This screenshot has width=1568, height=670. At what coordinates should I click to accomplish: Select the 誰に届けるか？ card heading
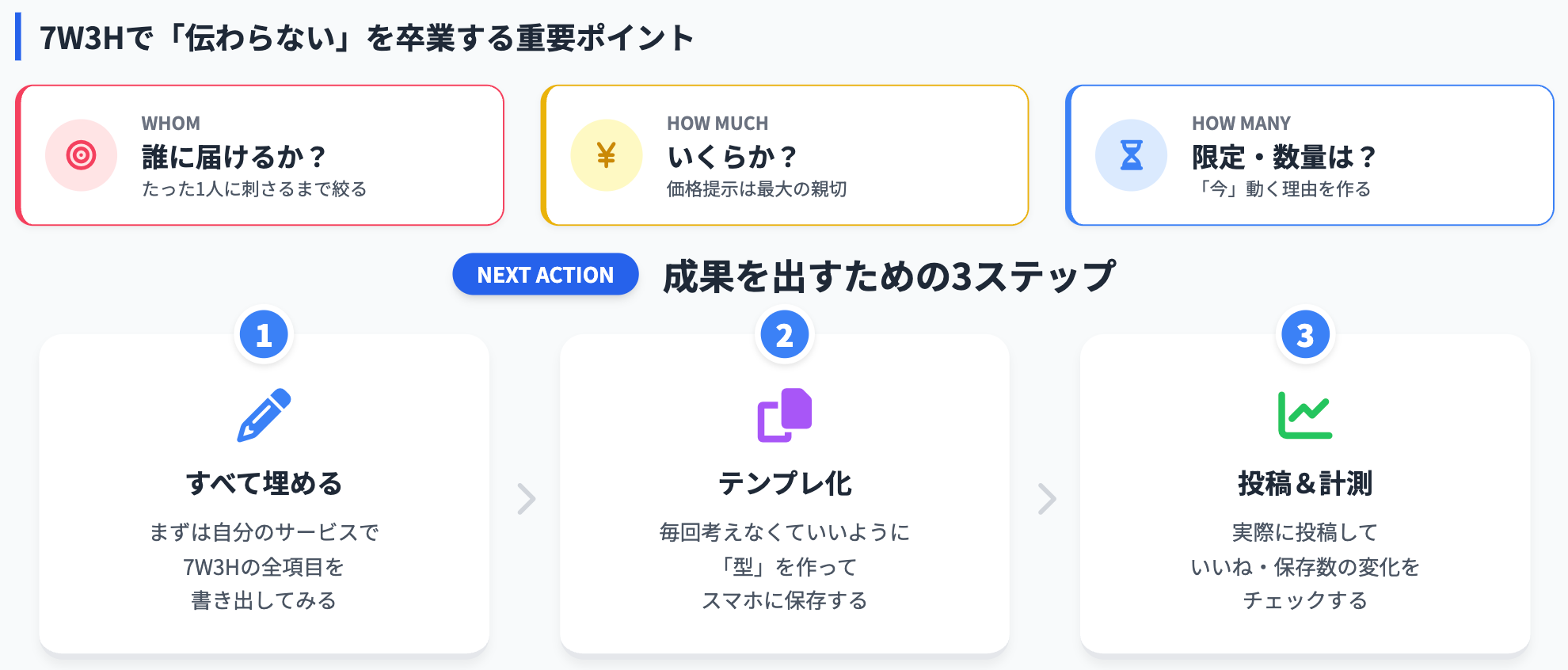coord(234,157)
